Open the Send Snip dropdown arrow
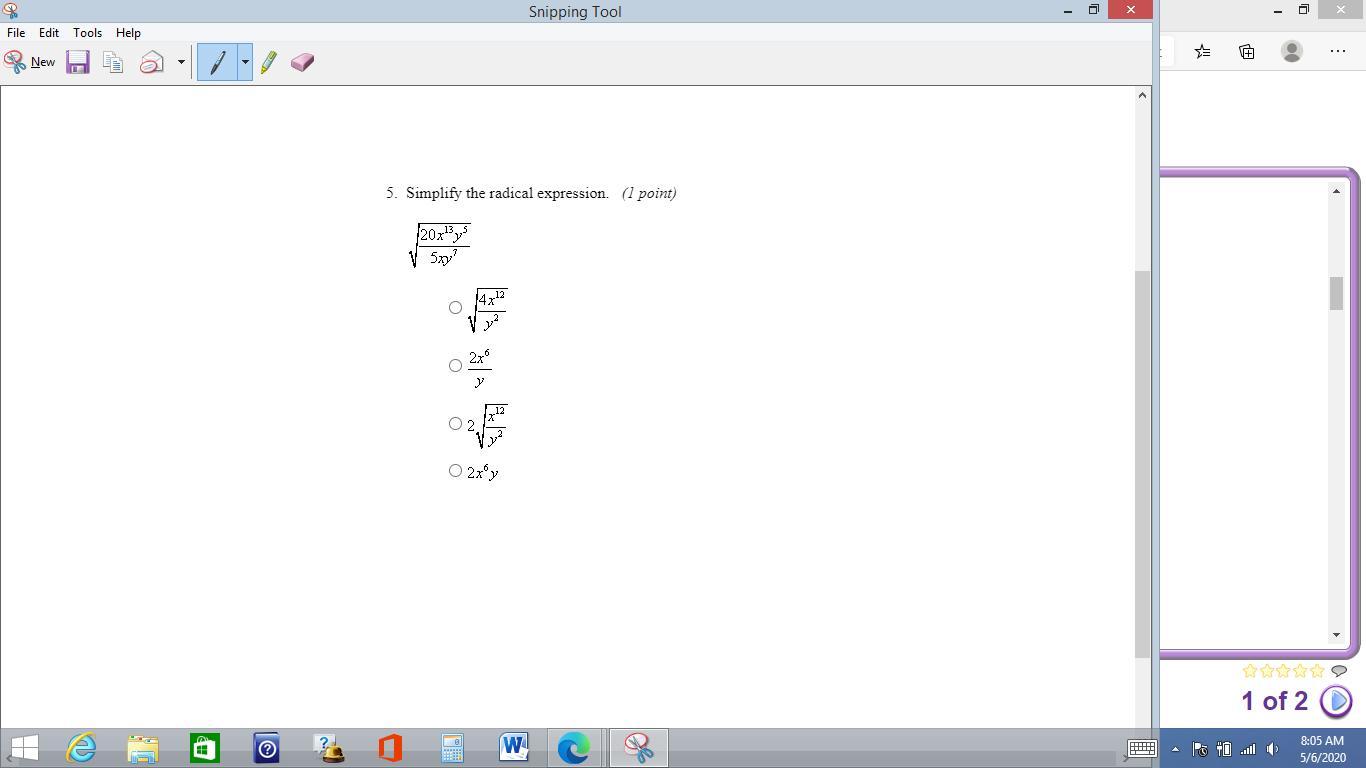 click(x=181, y=62)
